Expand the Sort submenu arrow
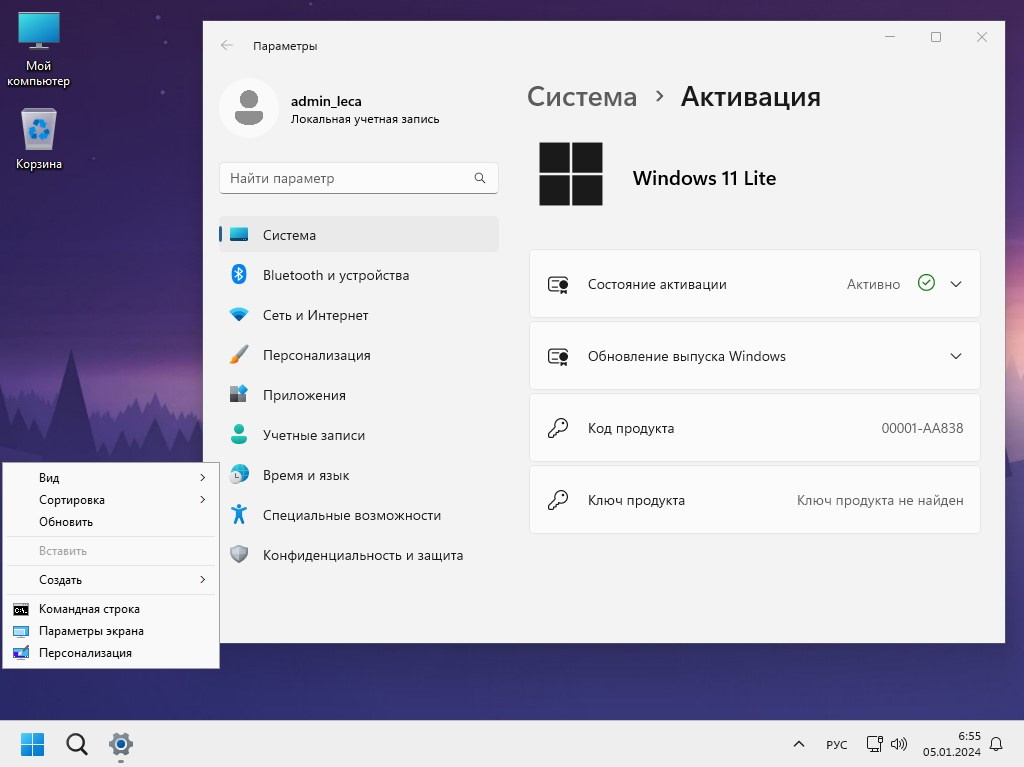 (x=203, y=500)
